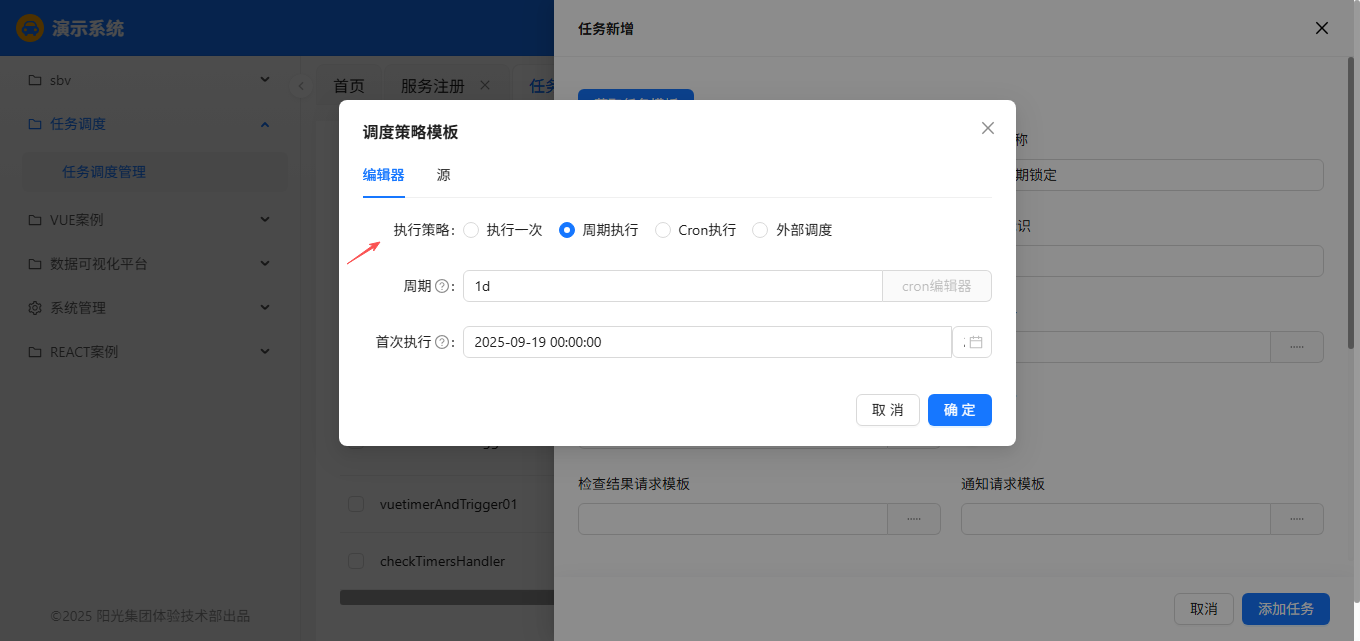The height and width of the screenshot is (641, 1360).
Task: Expand the 数据可视化平台 menu
Action: coord(265,264)
